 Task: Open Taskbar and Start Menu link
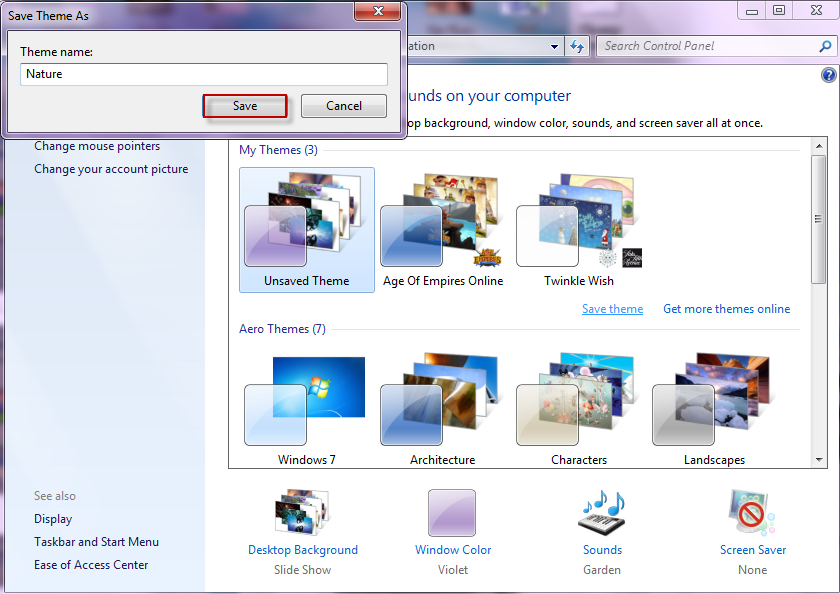click(96, 542)
